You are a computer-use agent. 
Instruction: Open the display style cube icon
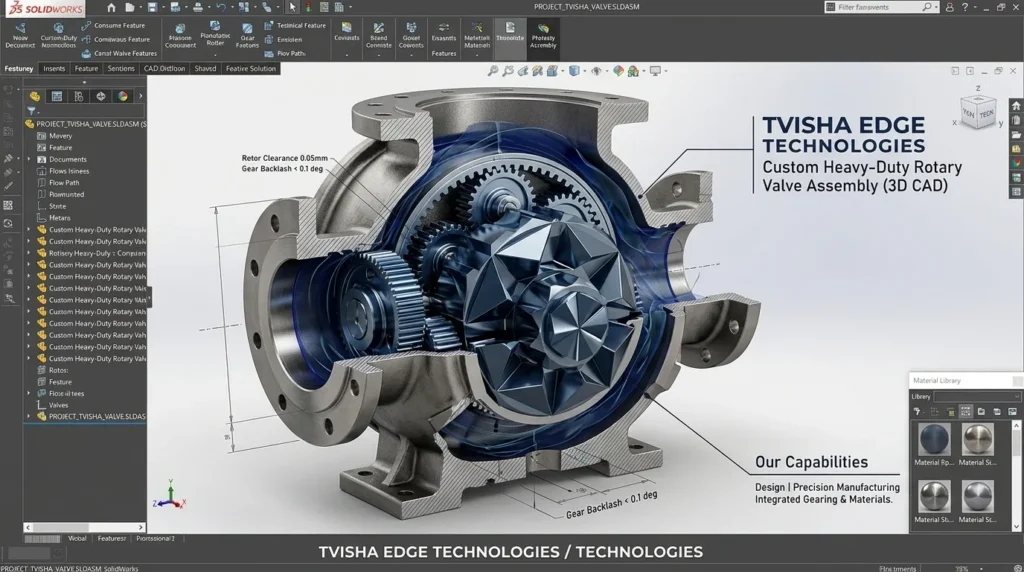[x=574, y=71]
